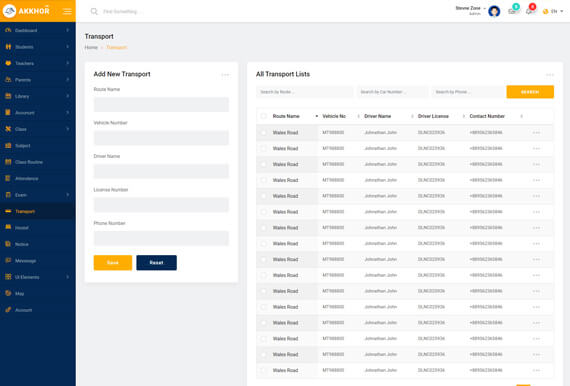Screen dimensions: 570x386
Task: Click the yellow Save button
Action: click(x=113, y=262)
